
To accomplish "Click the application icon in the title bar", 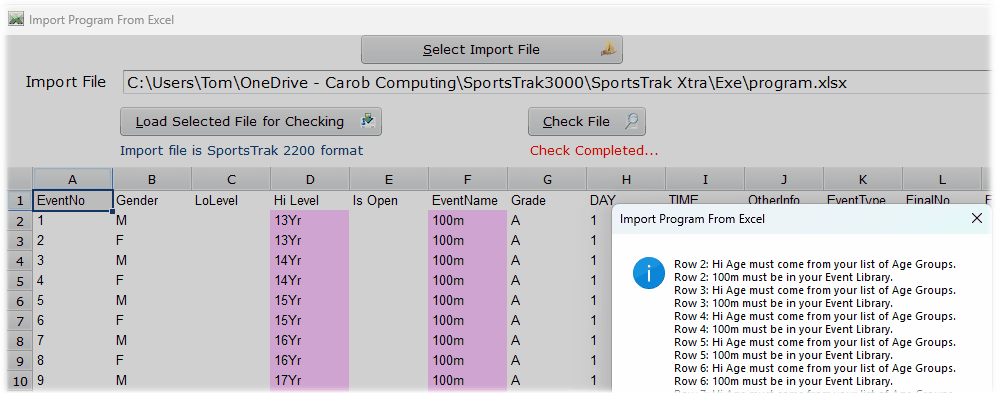I will click(x=16, y=19).
